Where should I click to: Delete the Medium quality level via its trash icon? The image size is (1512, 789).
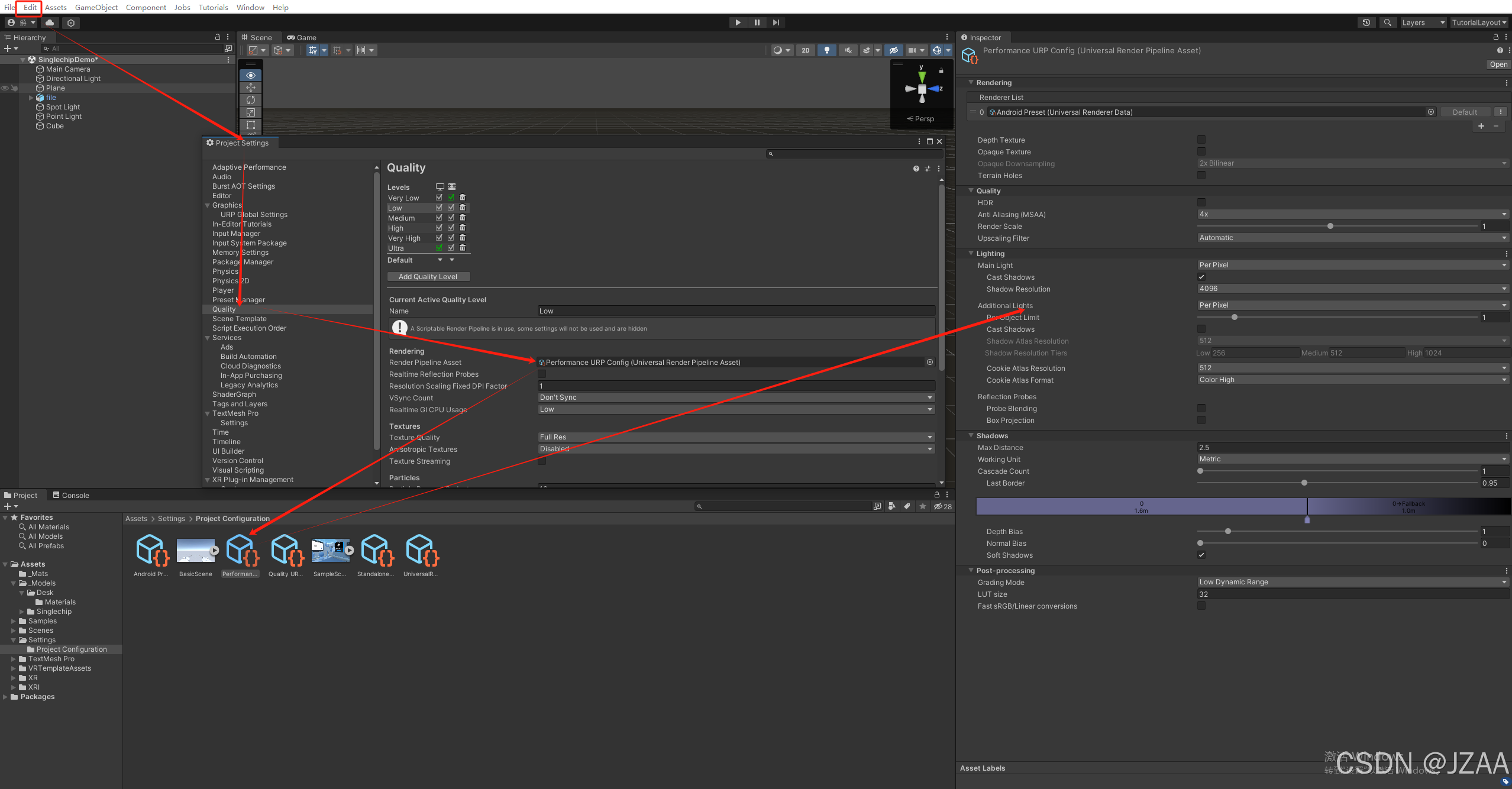tap(463, 218)
